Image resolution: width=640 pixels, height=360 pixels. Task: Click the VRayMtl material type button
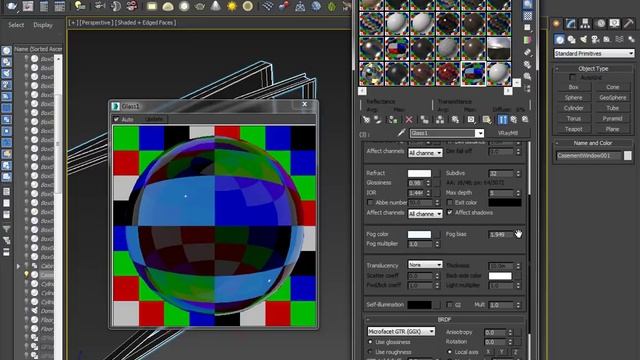pos(508,133)
